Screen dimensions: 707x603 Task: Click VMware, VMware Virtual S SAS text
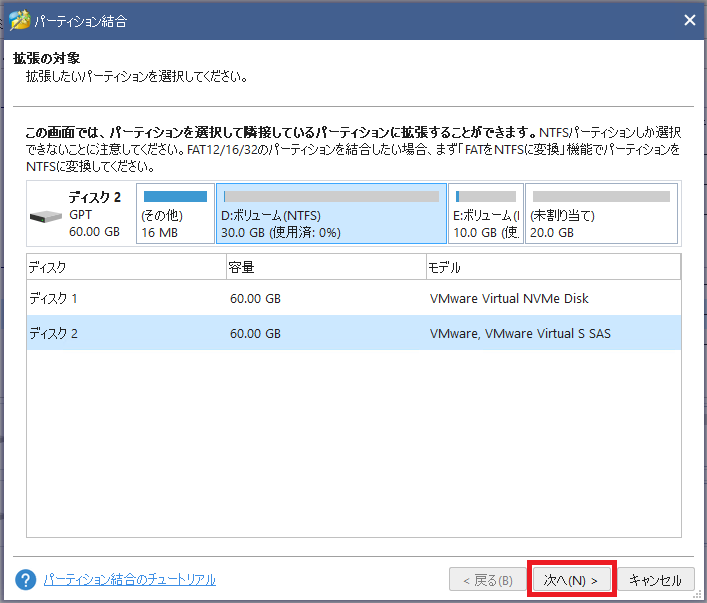point(520,333)
